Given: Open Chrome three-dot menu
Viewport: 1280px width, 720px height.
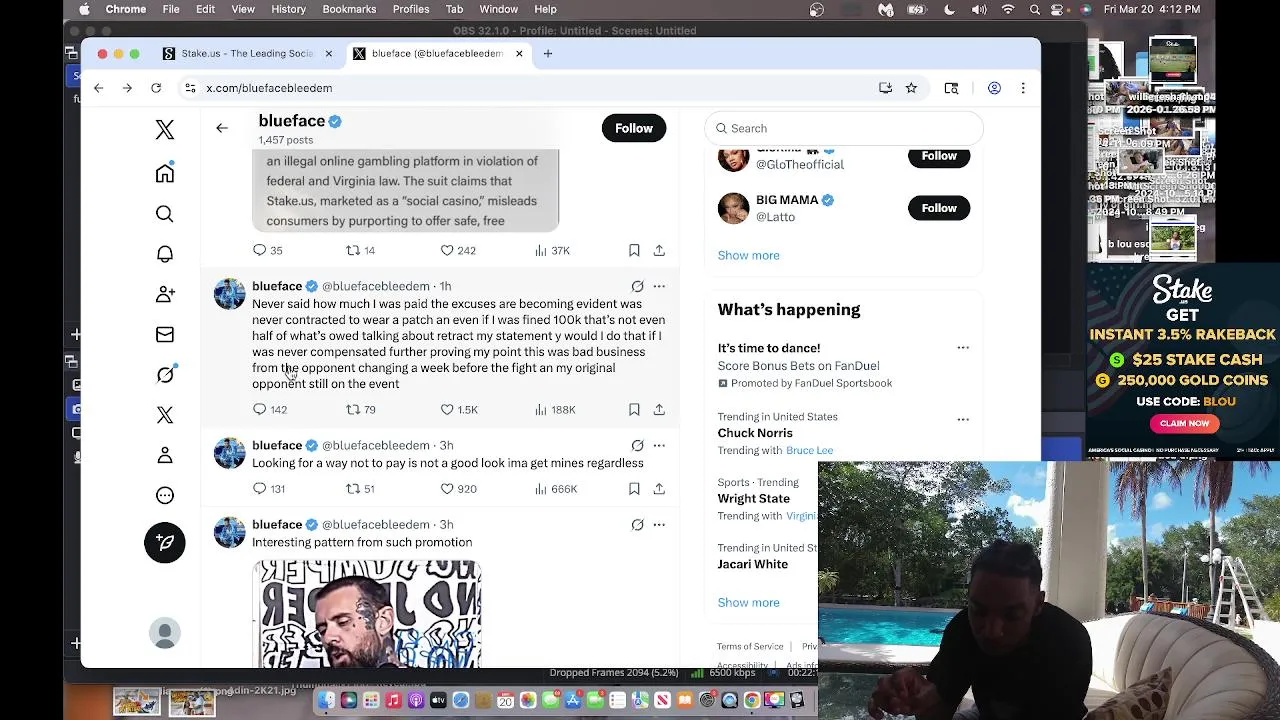Looking at the screenshot, I should coord(1023,88).
